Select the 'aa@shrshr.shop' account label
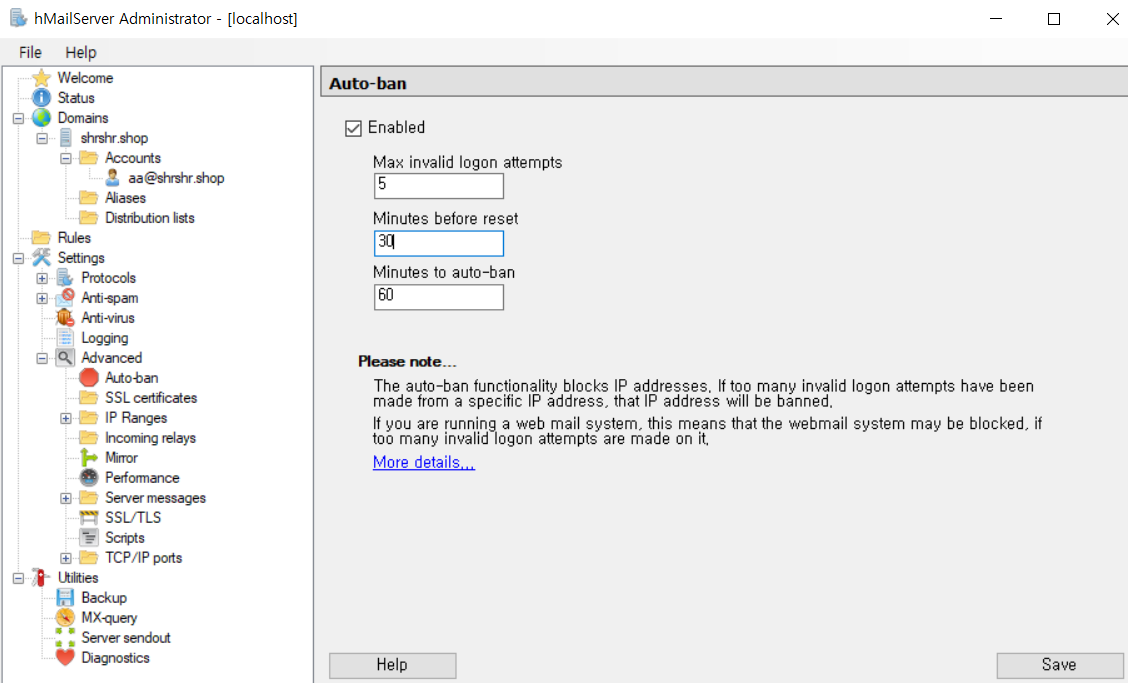 (176, 178)
